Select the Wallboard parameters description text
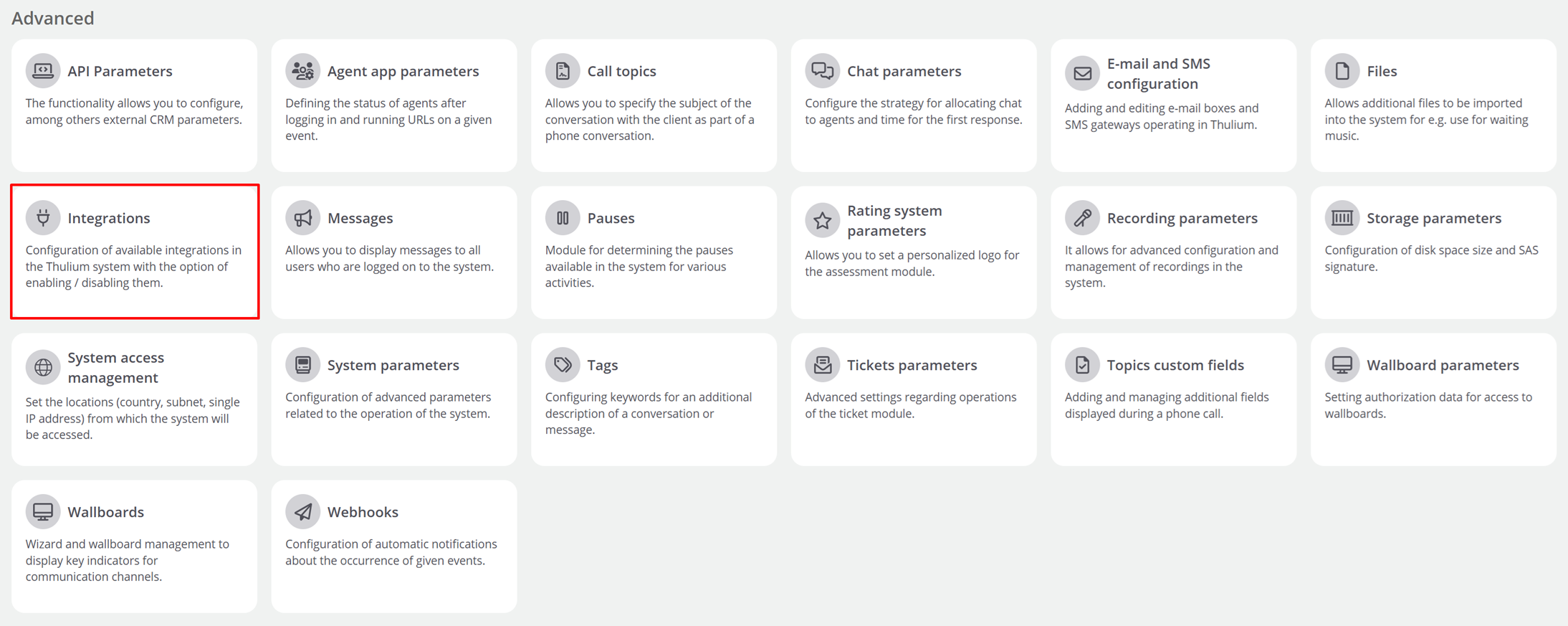The width and height of the screenshot is (1568, 626). click(1428, 405)
